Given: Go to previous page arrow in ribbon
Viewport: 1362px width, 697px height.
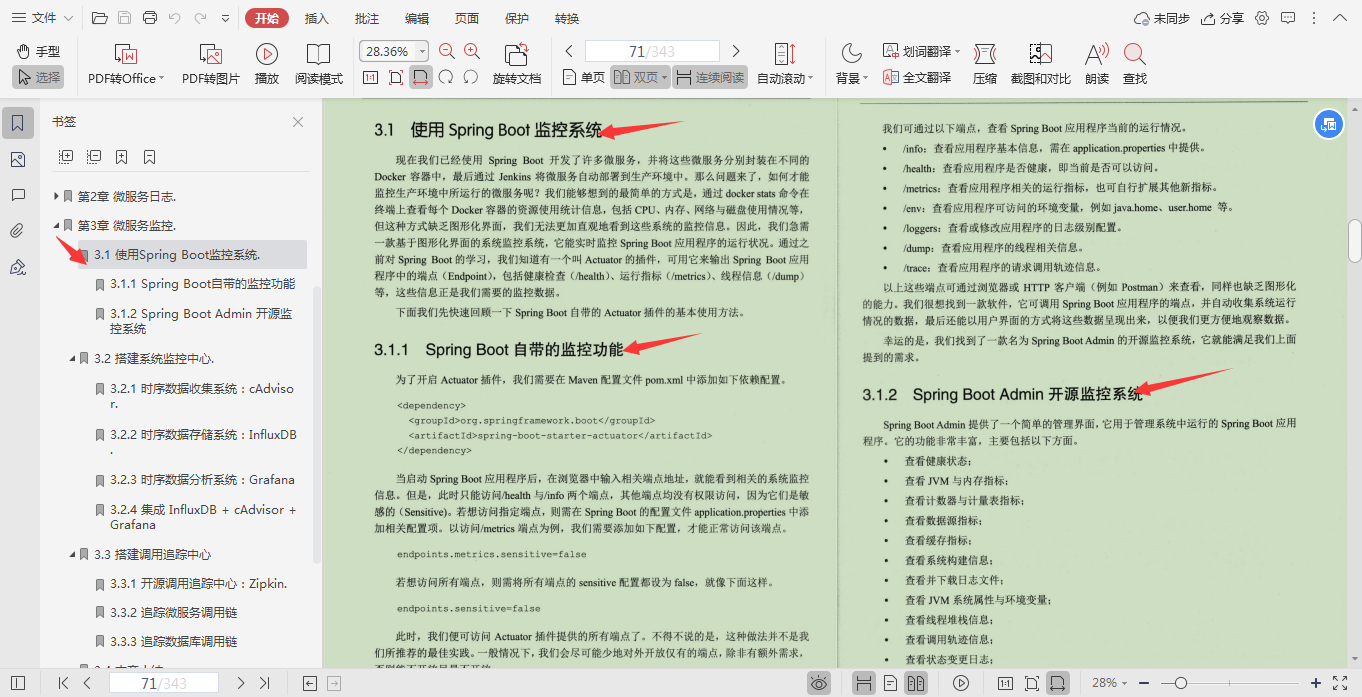Looking at the screenshot, I should (569, 51).
